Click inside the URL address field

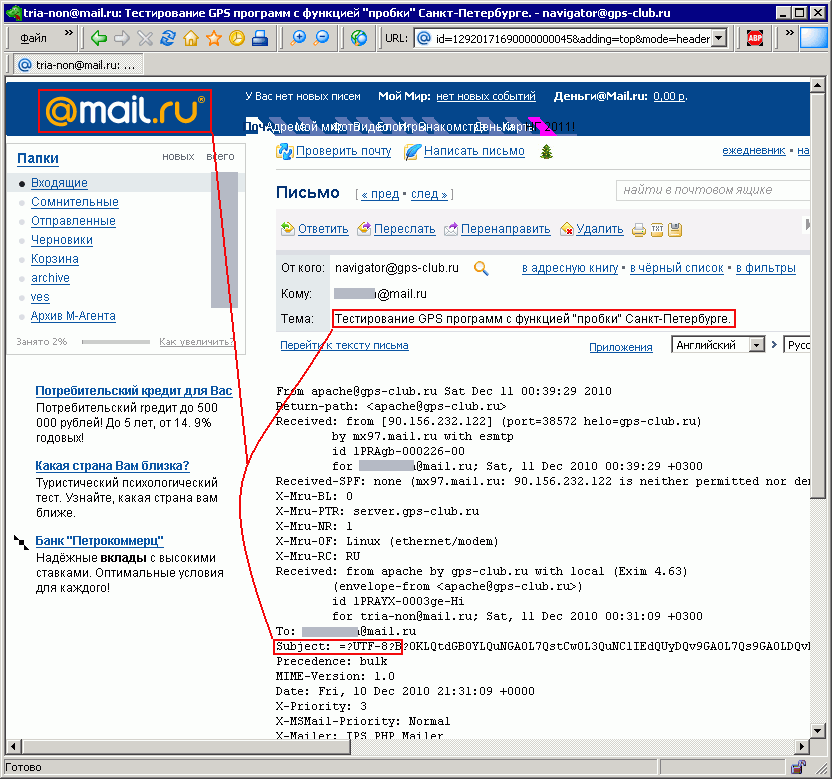click(572, 39)
